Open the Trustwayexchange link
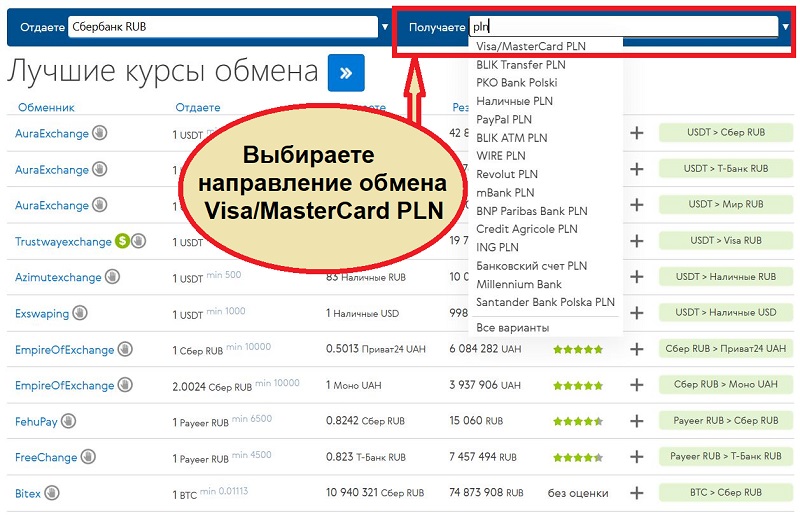 click(63, 241)
